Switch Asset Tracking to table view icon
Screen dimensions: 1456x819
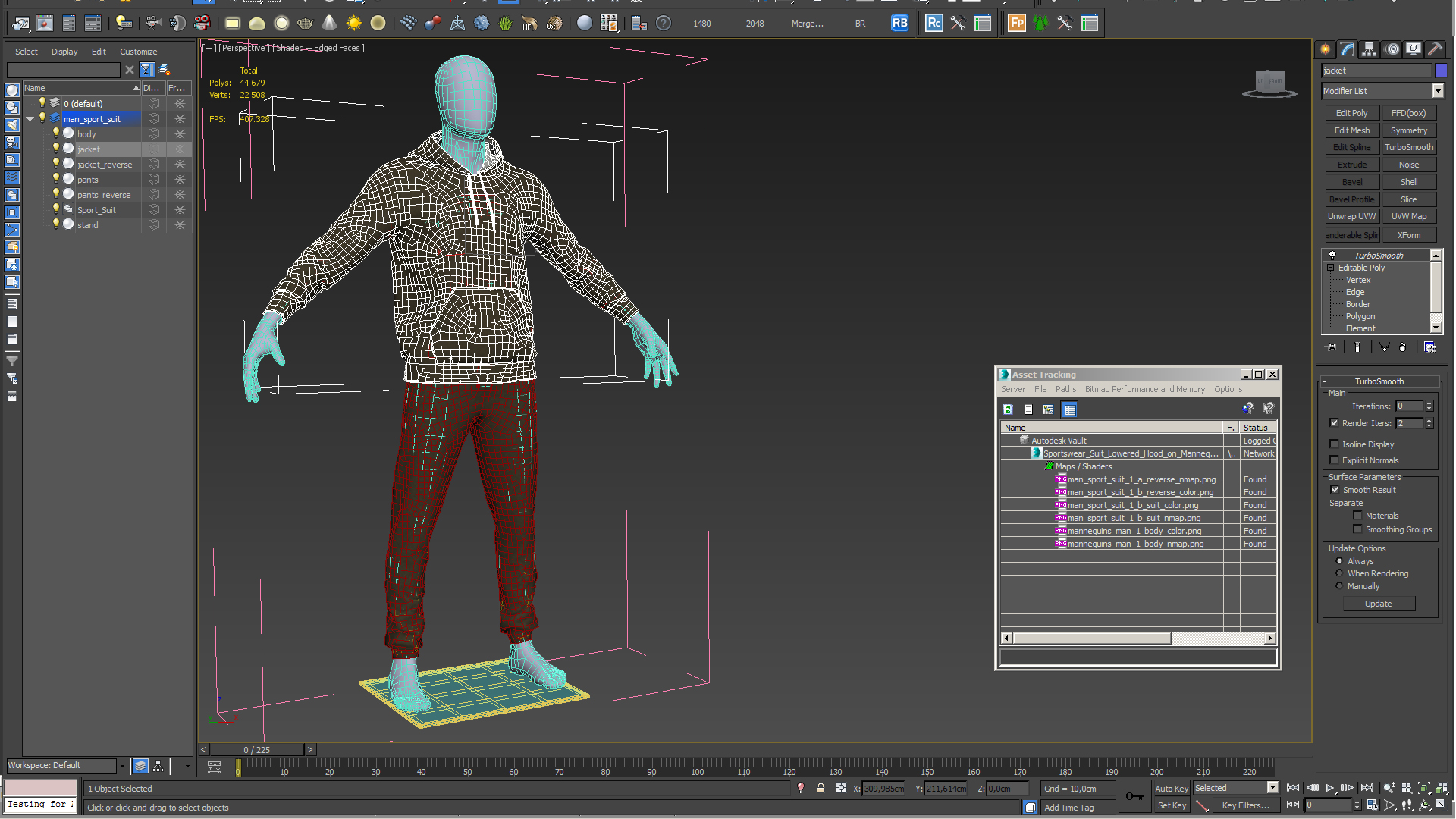[1069, 409]
